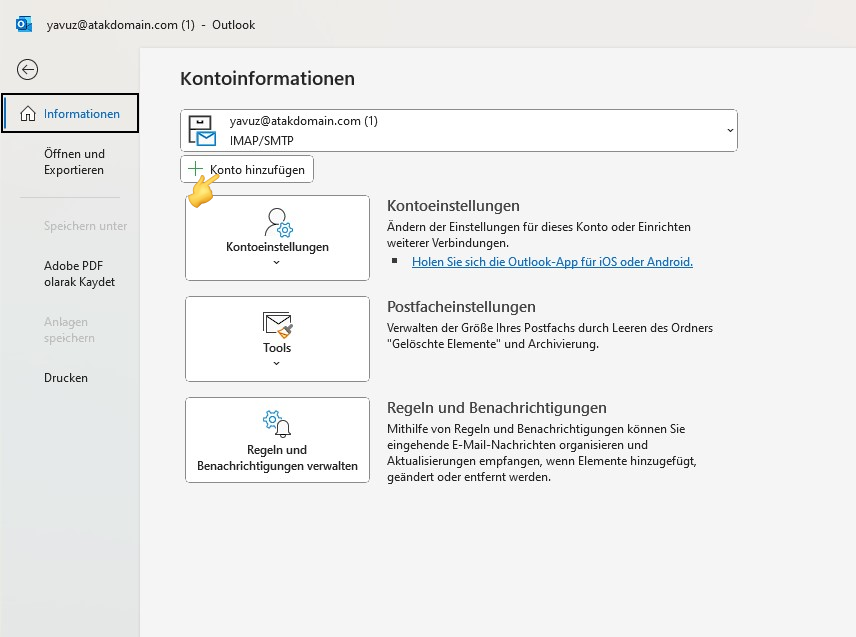Open the account selection dropdown arrow
The height and width of the screenshot is (637, 856).
pos(729,130)
